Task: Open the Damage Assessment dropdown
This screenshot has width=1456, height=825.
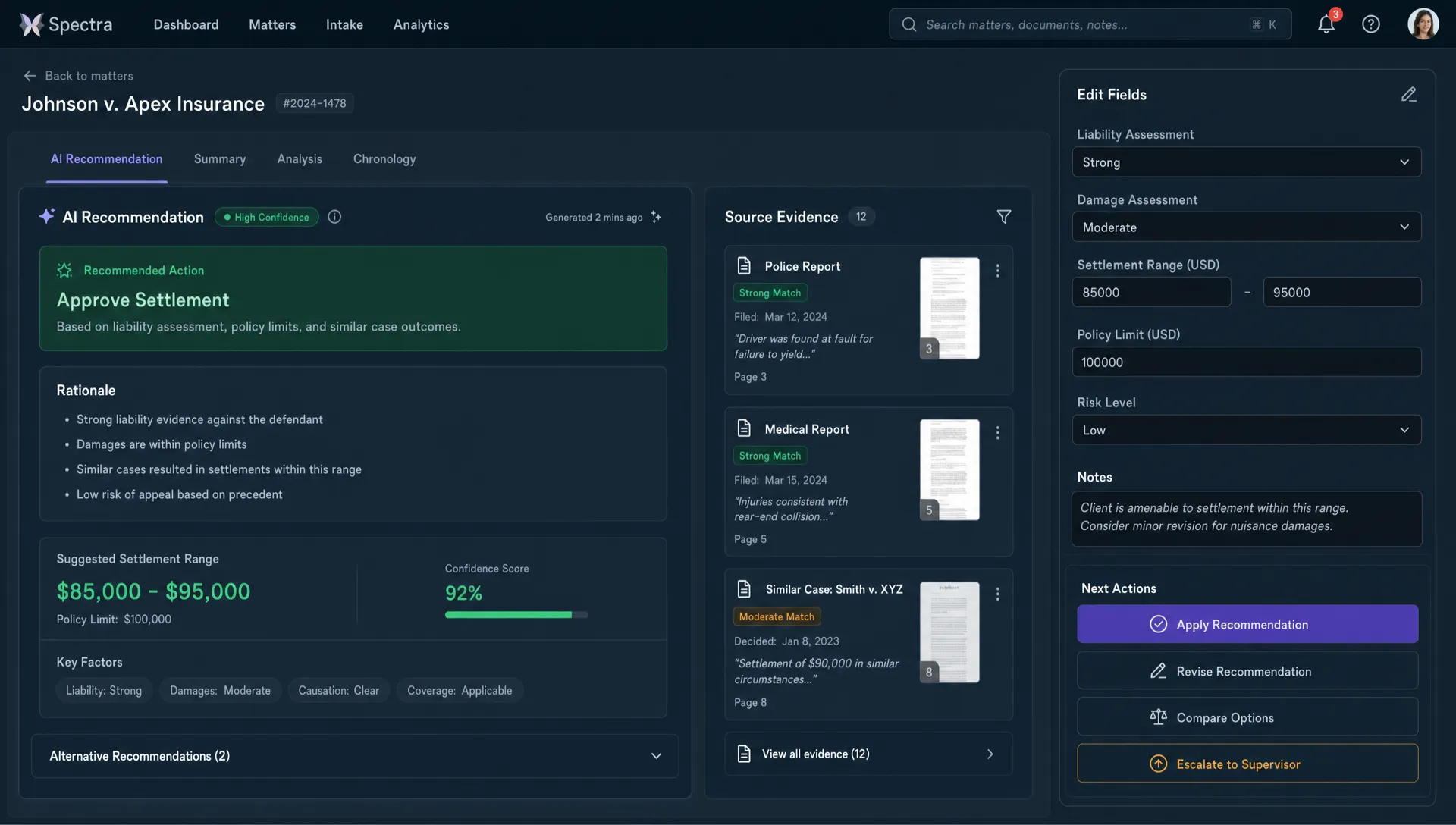Action: [1247, 227]
